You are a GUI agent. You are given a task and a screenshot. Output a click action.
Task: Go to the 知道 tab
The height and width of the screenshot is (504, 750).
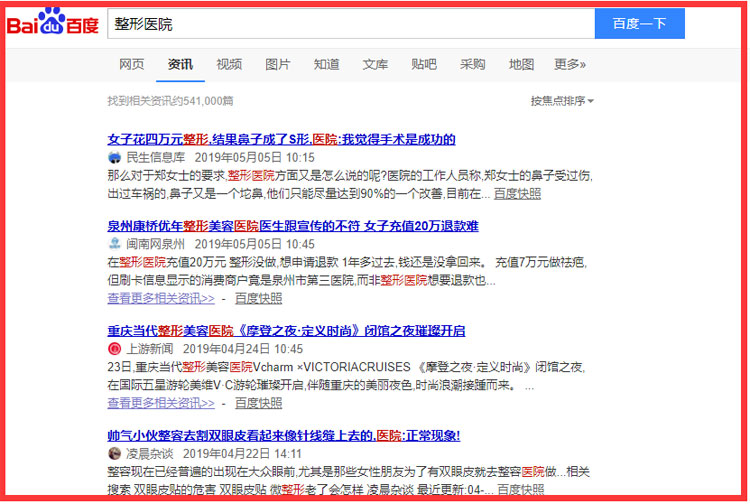pos(327,64)
